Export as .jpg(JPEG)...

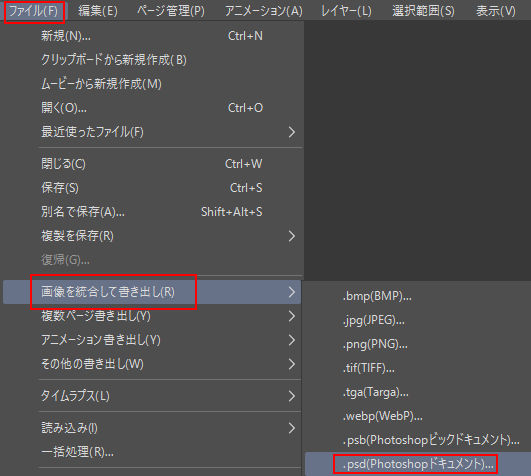pos(418,320)
